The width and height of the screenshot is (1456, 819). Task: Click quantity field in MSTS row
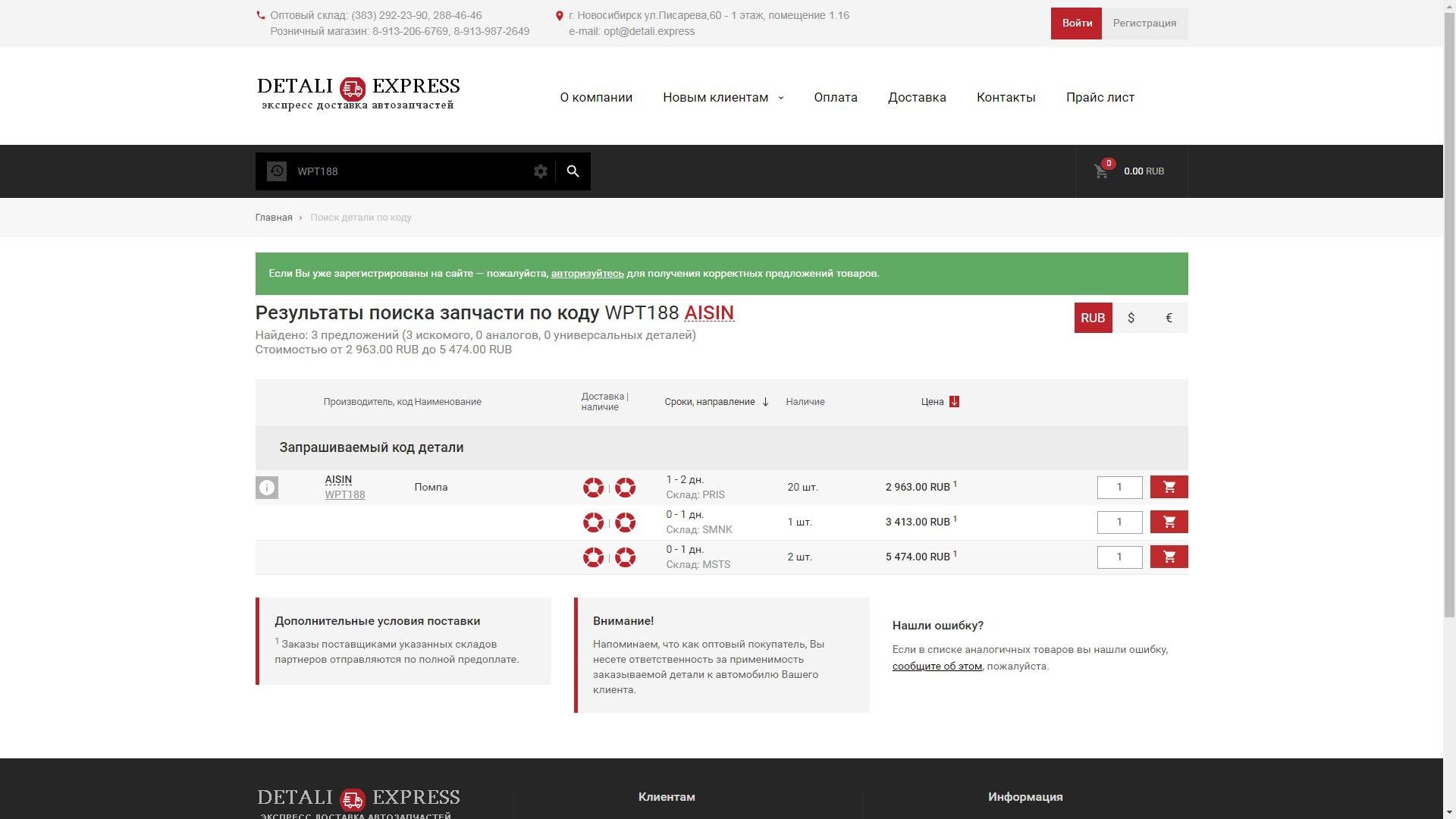coord(1119,557)
